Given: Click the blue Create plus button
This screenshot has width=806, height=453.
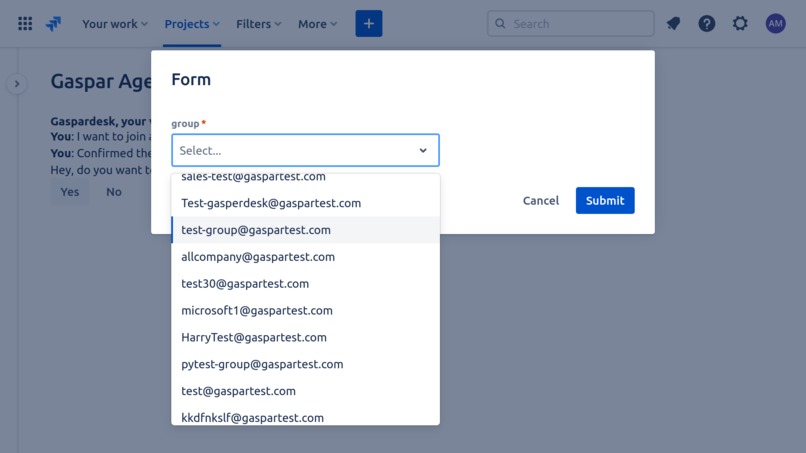Looking at the screenshot, I should (369, 24).
